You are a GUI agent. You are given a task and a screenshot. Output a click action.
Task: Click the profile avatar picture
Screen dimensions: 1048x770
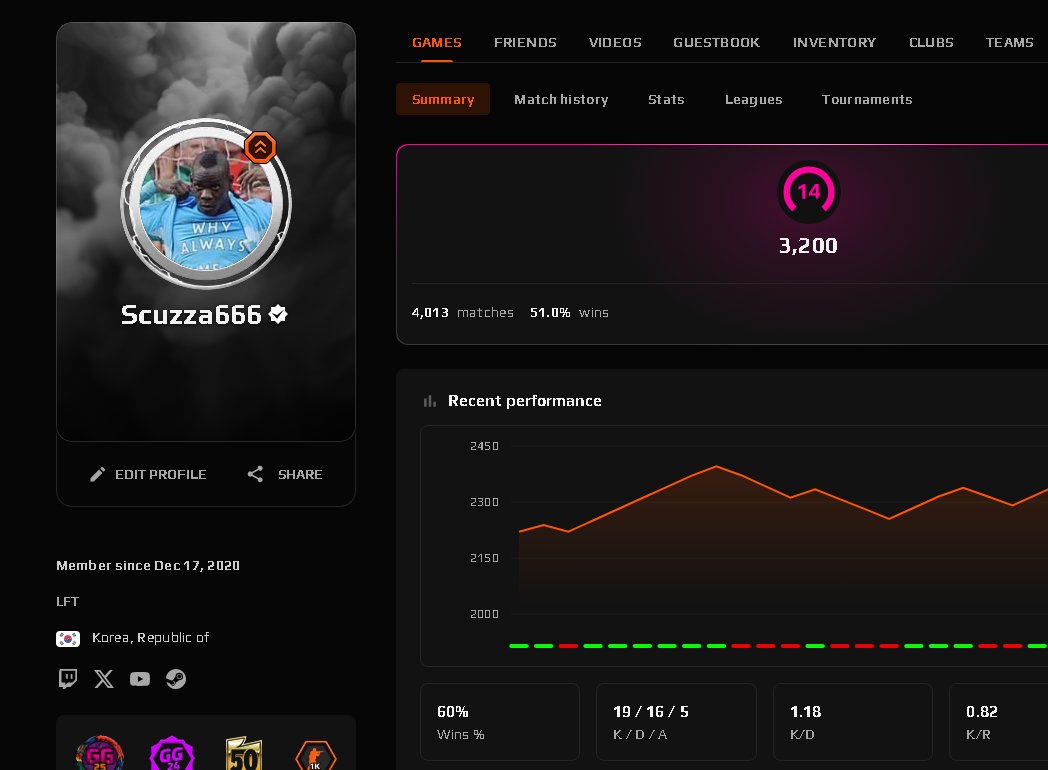[206, 204]
